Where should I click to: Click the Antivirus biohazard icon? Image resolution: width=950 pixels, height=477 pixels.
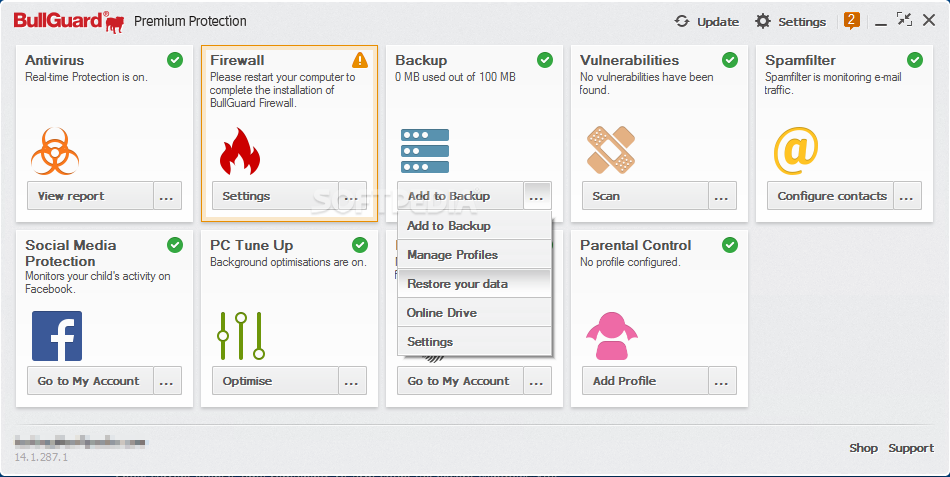pyautogui.click(x=55, y=151)
